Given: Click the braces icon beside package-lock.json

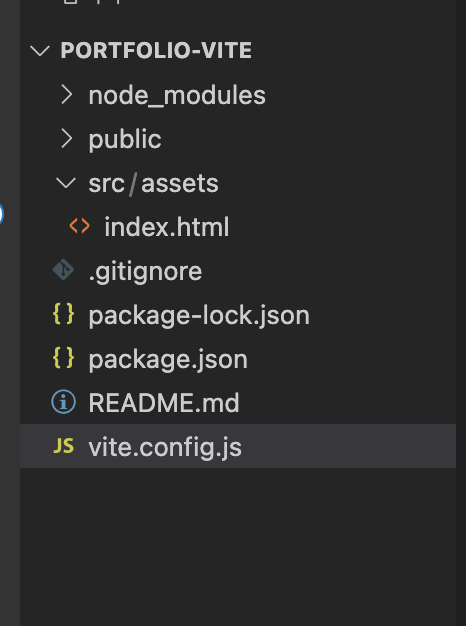Looking at the screenshot, I should (63, 314).
